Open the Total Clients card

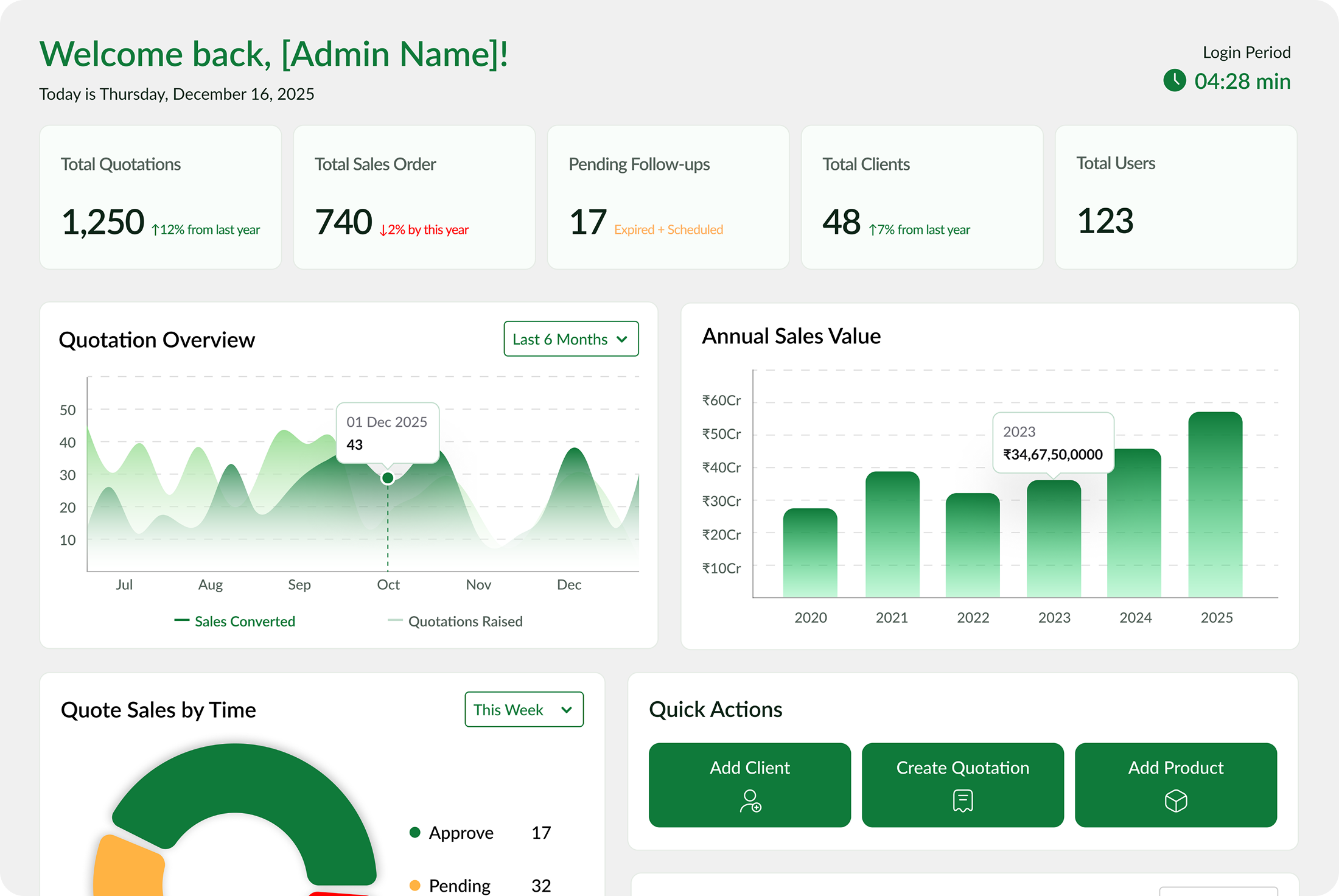pyautogui.click(x=922, y=197)
